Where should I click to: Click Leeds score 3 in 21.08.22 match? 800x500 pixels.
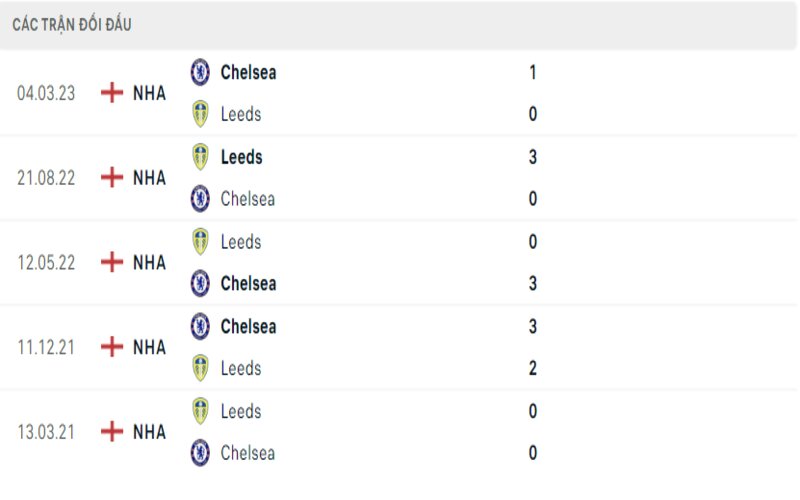click(533, 157)
